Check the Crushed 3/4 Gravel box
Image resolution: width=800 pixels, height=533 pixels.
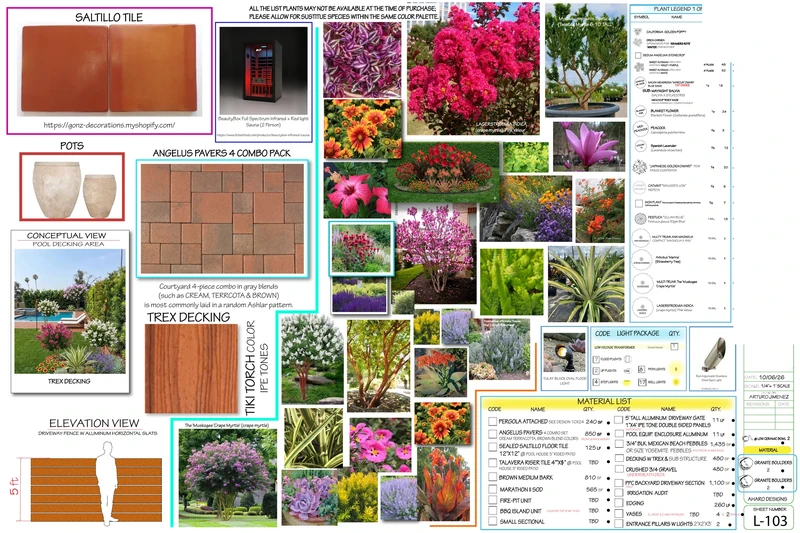618,469
